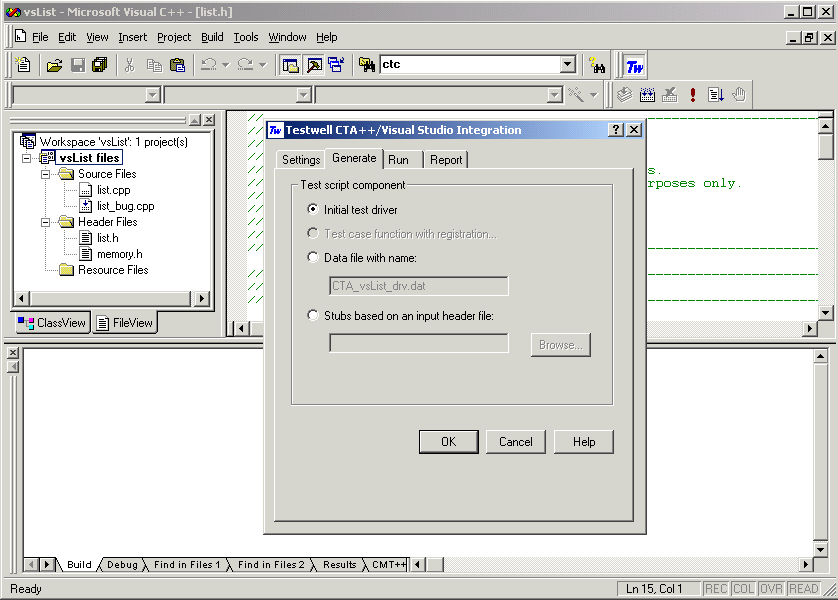Click the Save All toolbar icon

tap(99, 65)
